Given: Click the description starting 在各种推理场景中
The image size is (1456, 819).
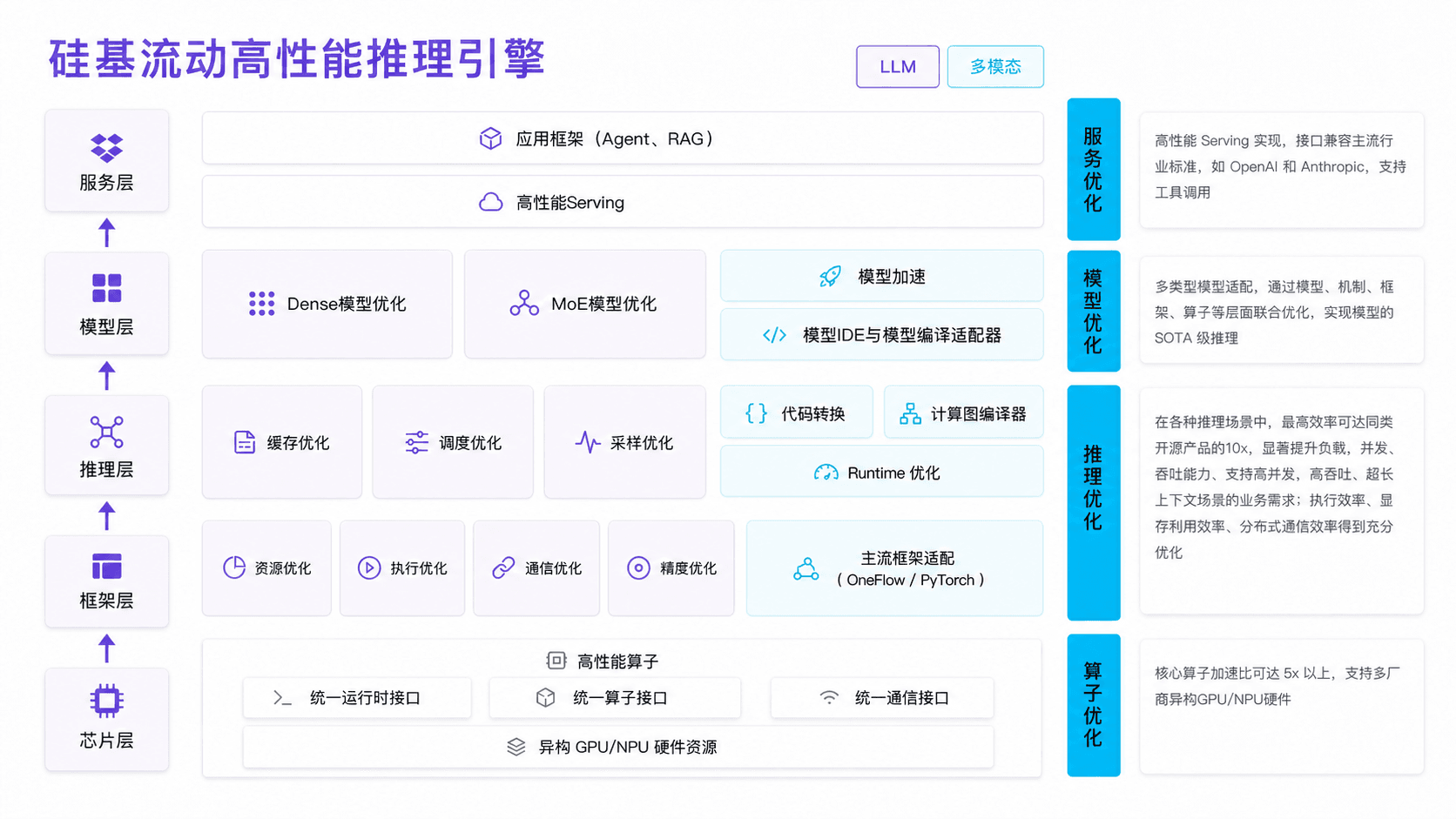Looking at the screenshot, I should click(x=1276, y=487).
